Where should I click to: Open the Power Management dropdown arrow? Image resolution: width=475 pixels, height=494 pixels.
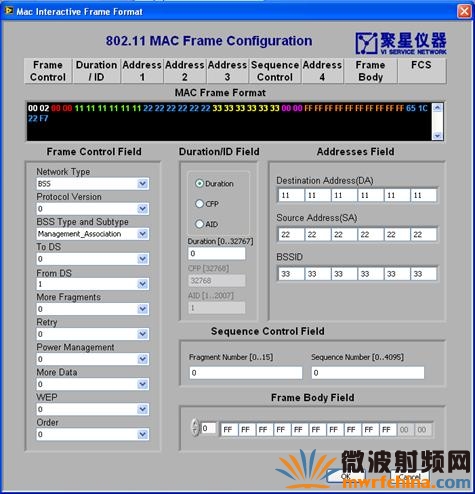(x=143, y=359)
